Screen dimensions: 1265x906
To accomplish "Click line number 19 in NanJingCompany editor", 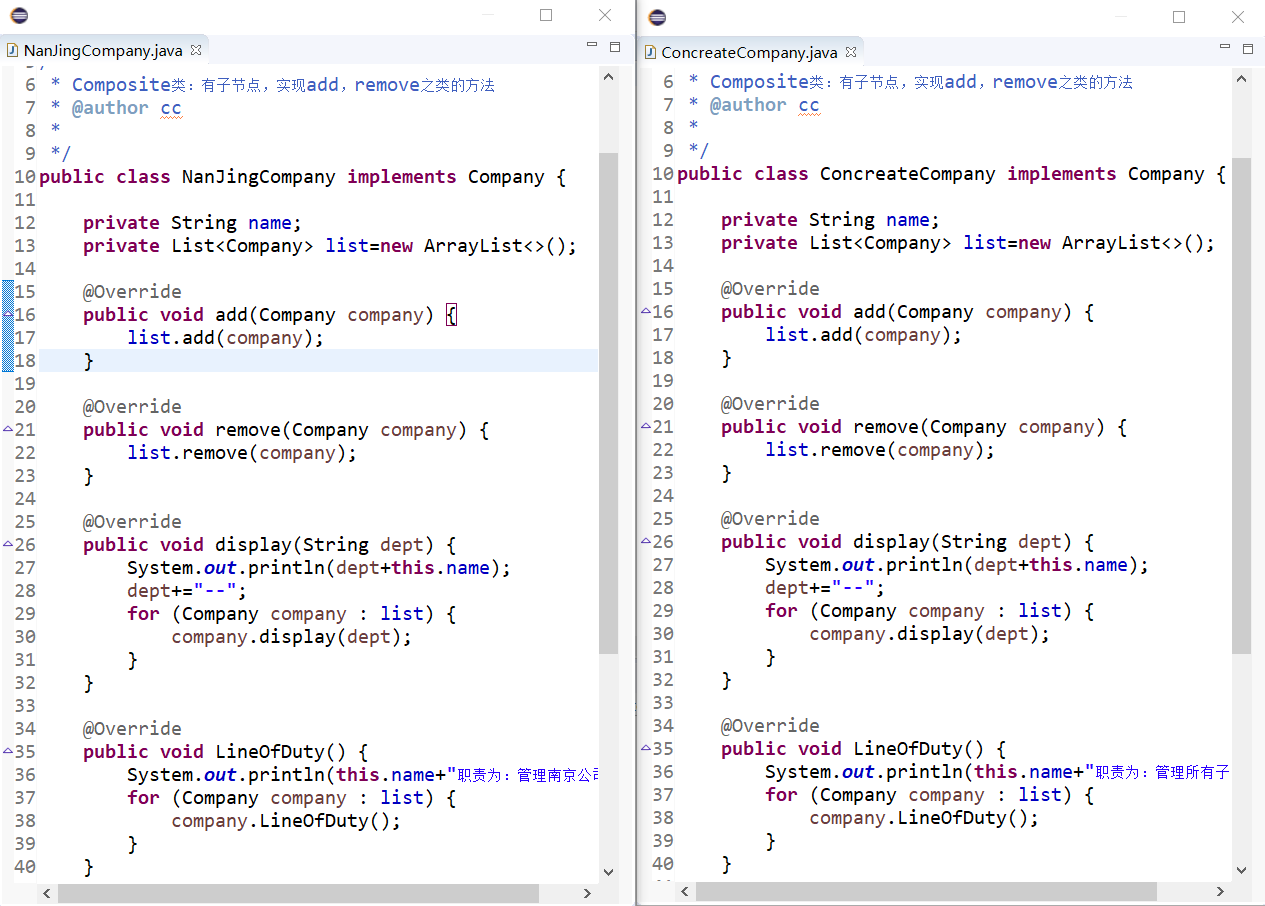I will 25,384.
